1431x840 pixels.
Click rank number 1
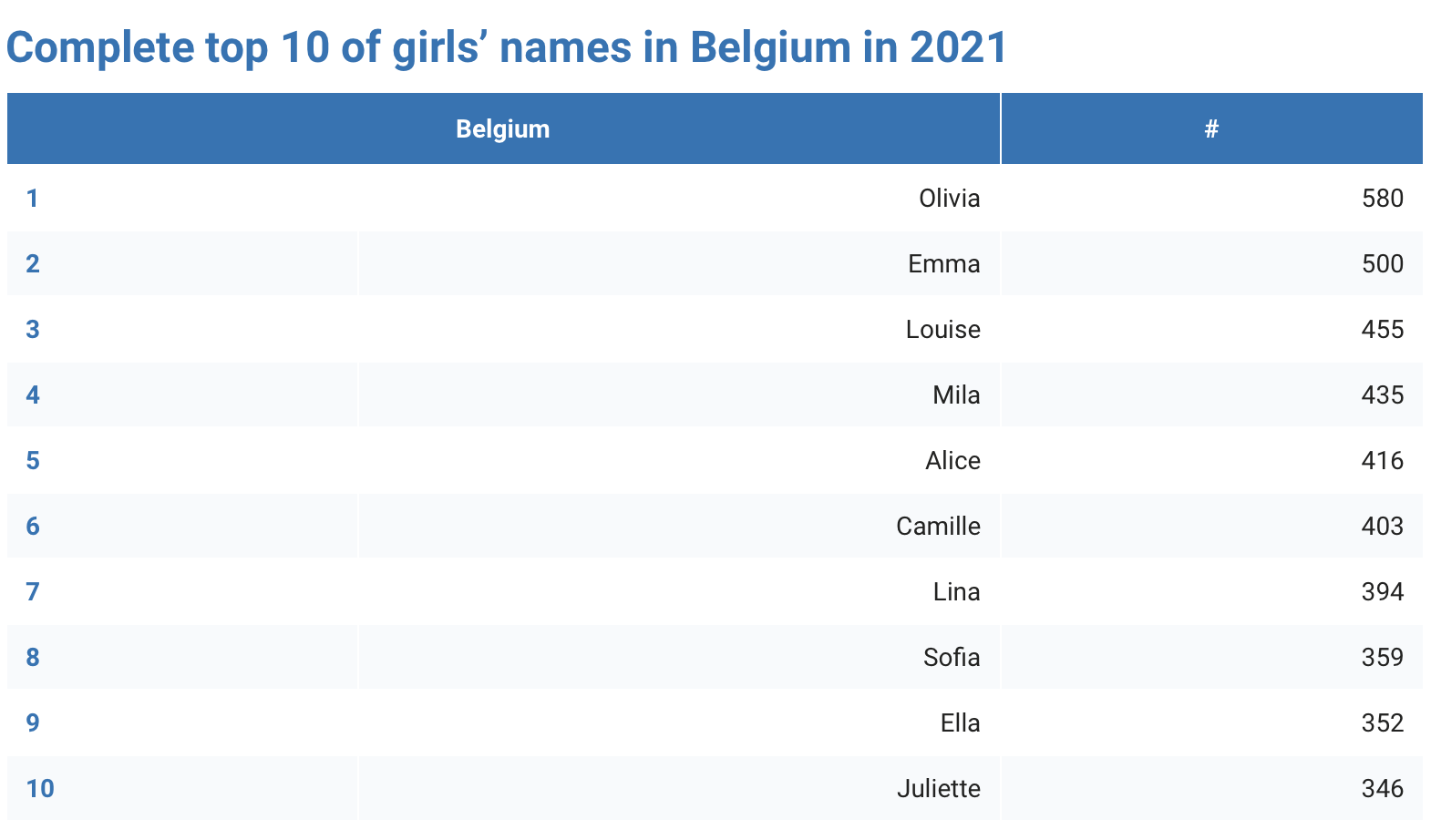[x=32, y=198]
